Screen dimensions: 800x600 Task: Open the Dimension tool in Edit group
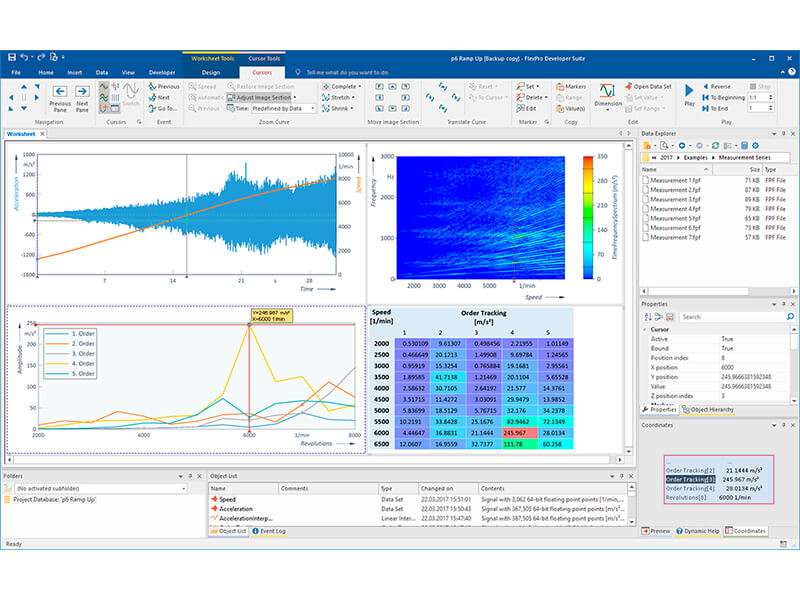pyautogui.click(x=608, y=91)
